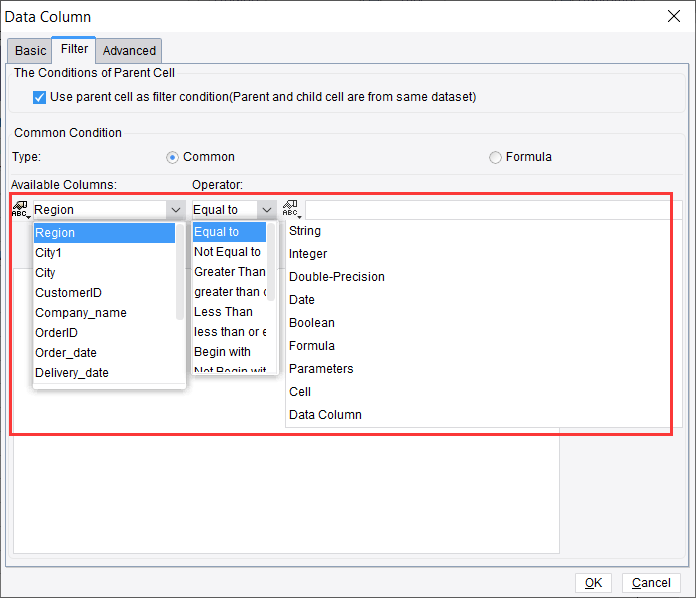
Task: Click the ABC value type icon after Equal to
Action: pos(292,209)
